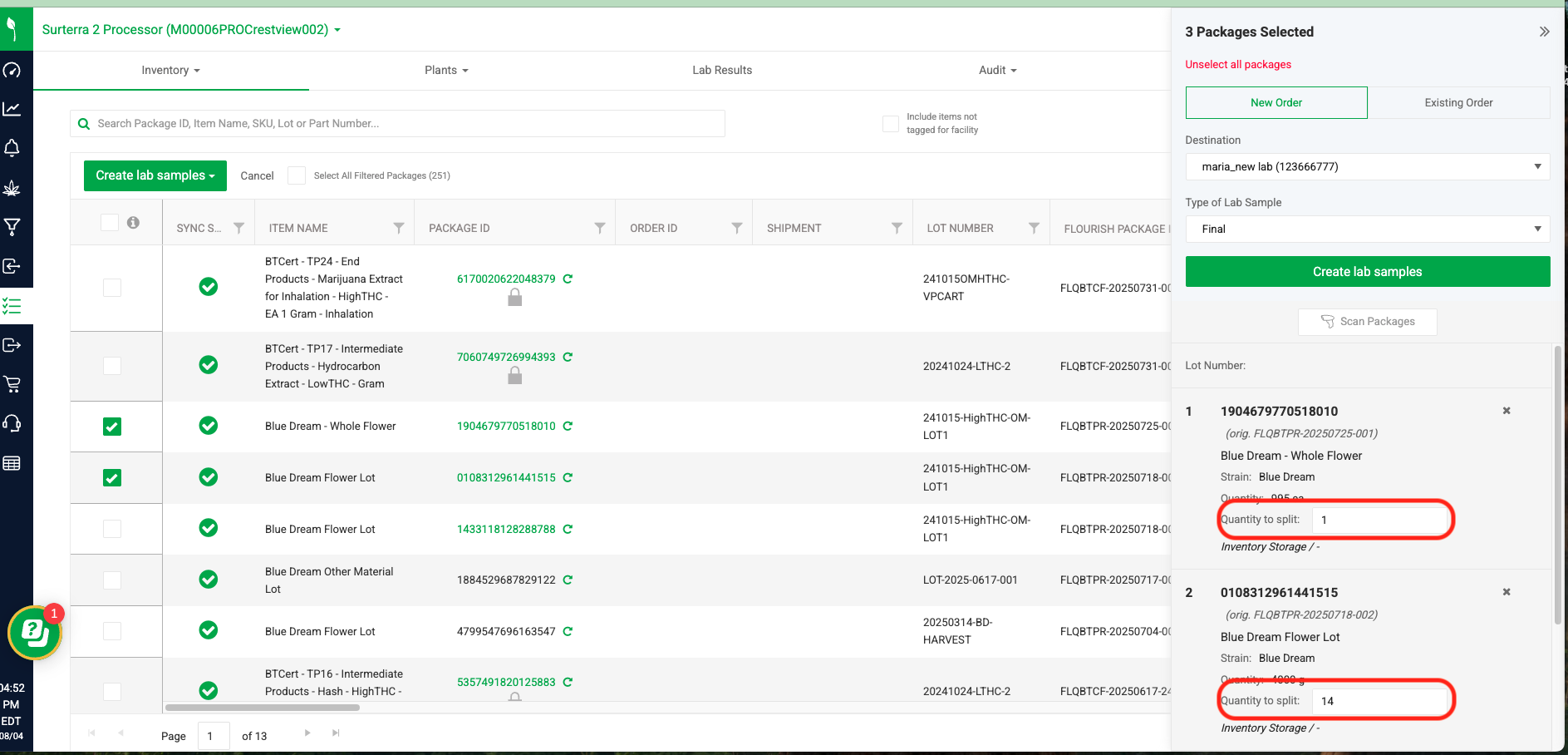The width and height of the screenshot is (1568, 755).
Task: Click Quantity to split field for package 2
Action: click(x=1380, y=701)
